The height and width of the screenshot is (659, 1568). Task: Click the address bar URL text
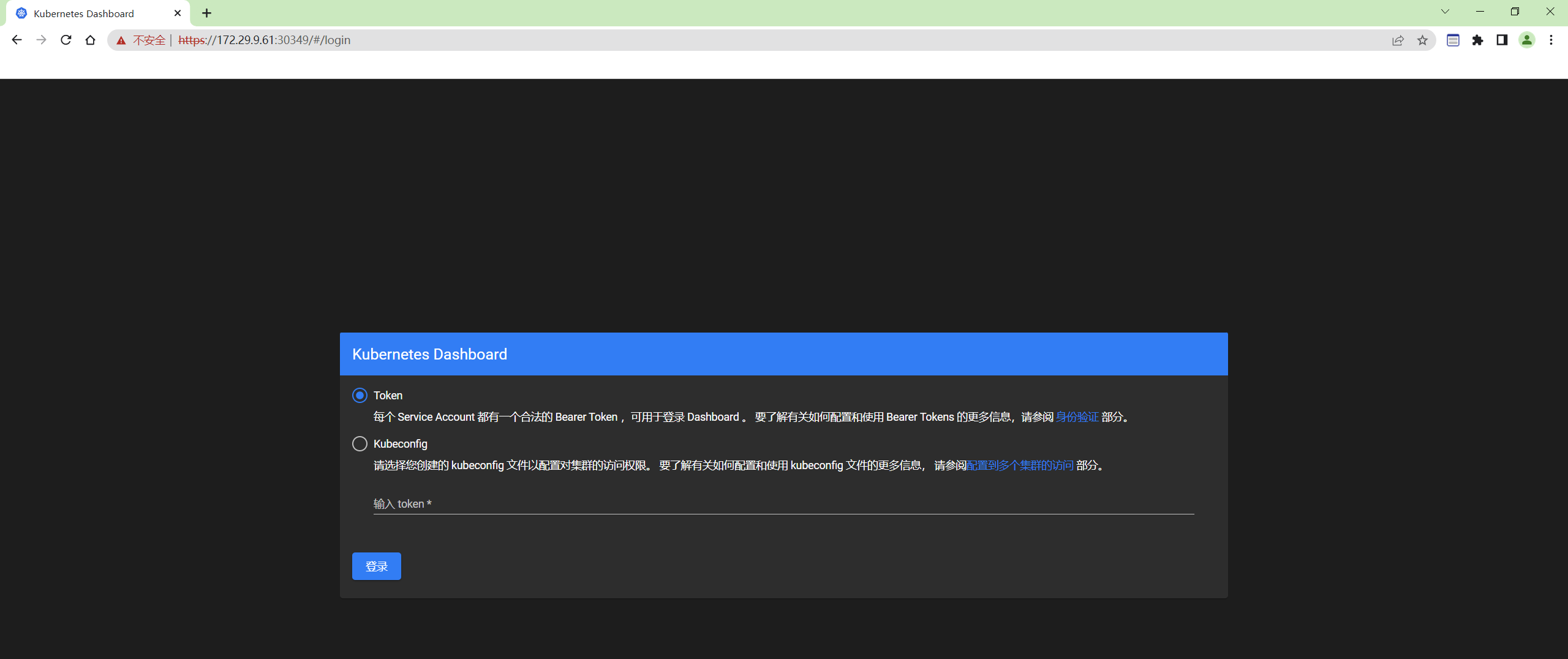click(x=265, y=40)
